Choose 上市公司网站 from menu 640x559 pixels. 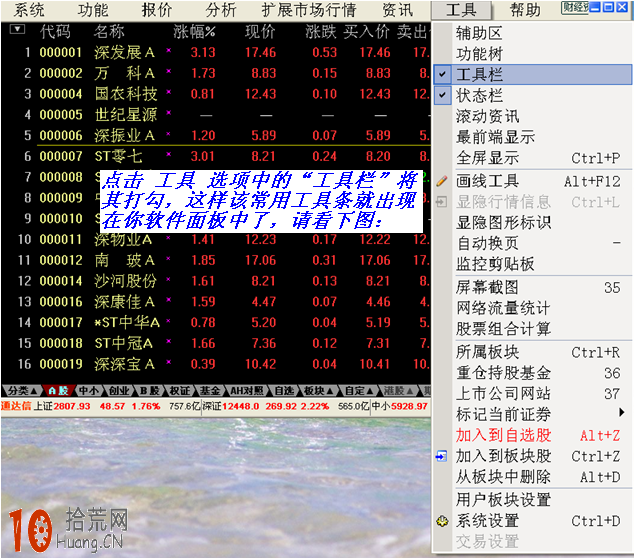(533, 394)
